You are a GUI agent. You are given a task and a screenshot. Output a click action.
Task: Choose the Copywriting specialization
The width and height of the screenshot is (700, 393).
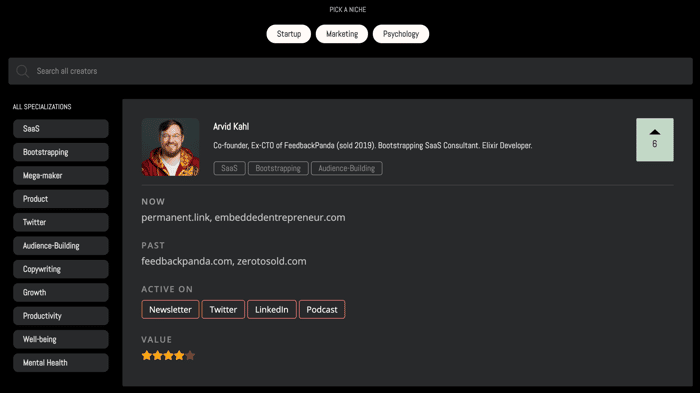(61, 269)
